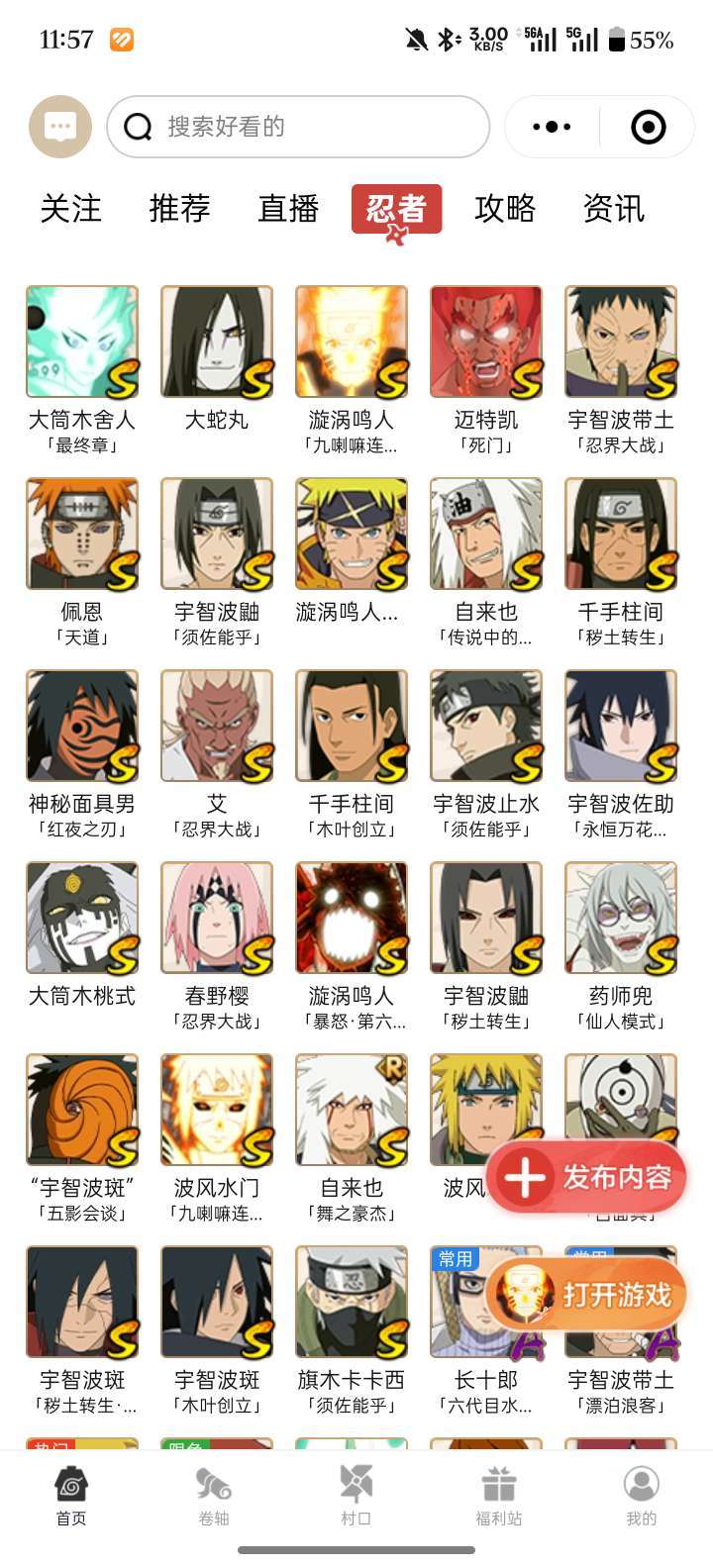Open the 我的 profile icon
This screenshot has height=1568, width=713.
(642, 1484)
